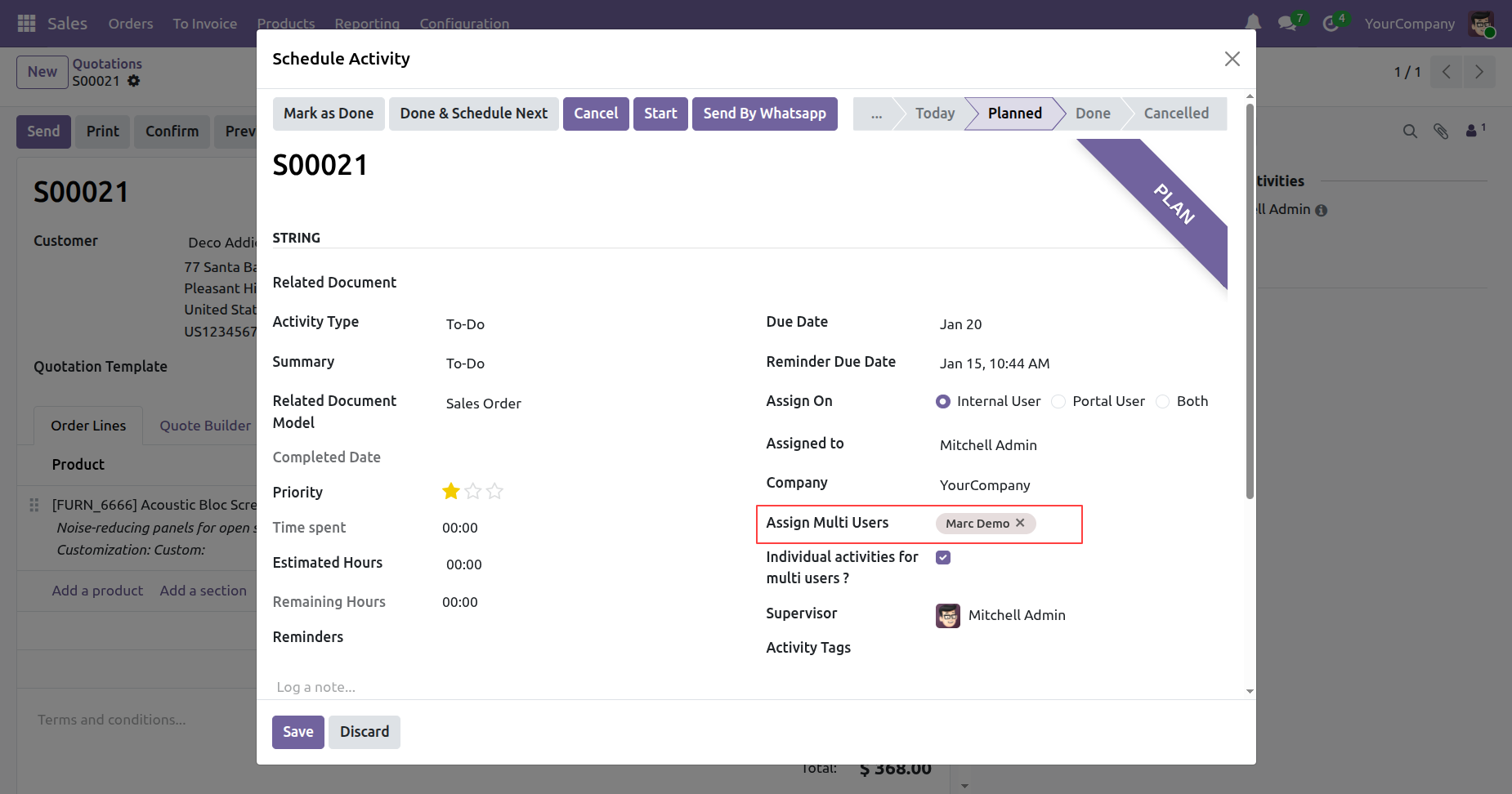1512x794 pixels.
Task: Set priority to second star
Action: (x=473, y=491)
